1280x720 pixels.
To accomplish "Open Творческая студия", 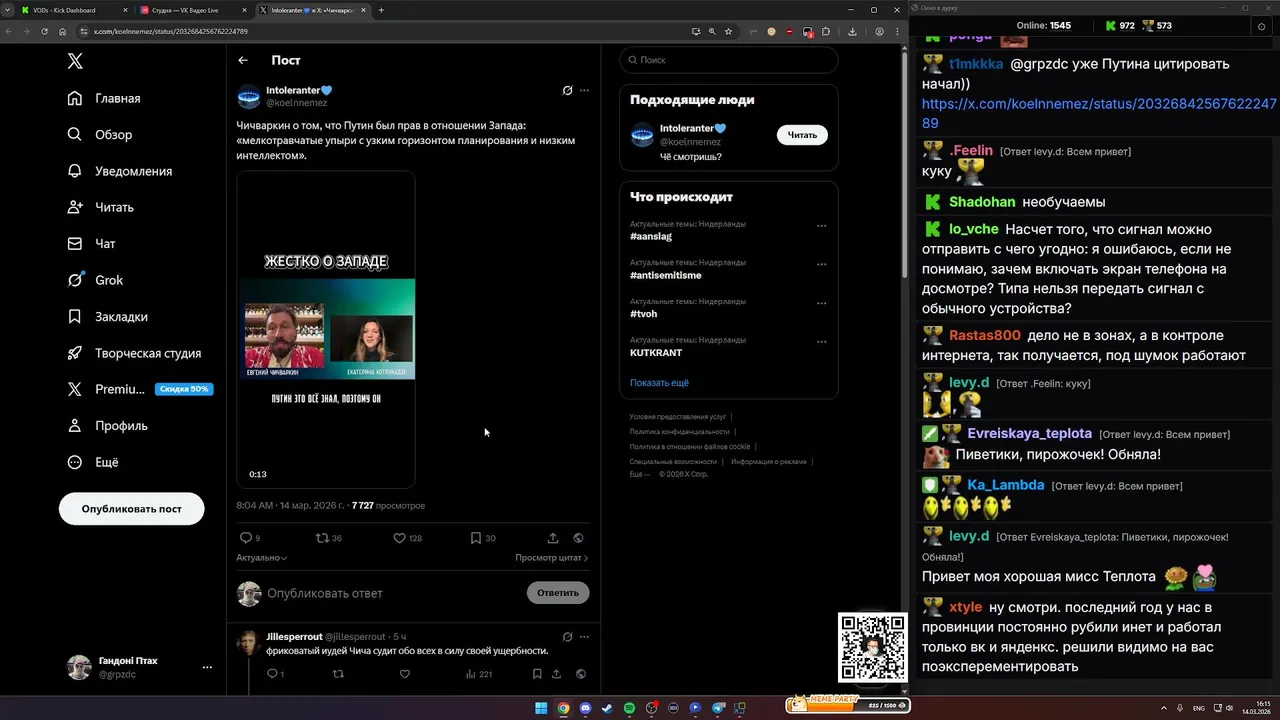I will [x=134, y=353].
